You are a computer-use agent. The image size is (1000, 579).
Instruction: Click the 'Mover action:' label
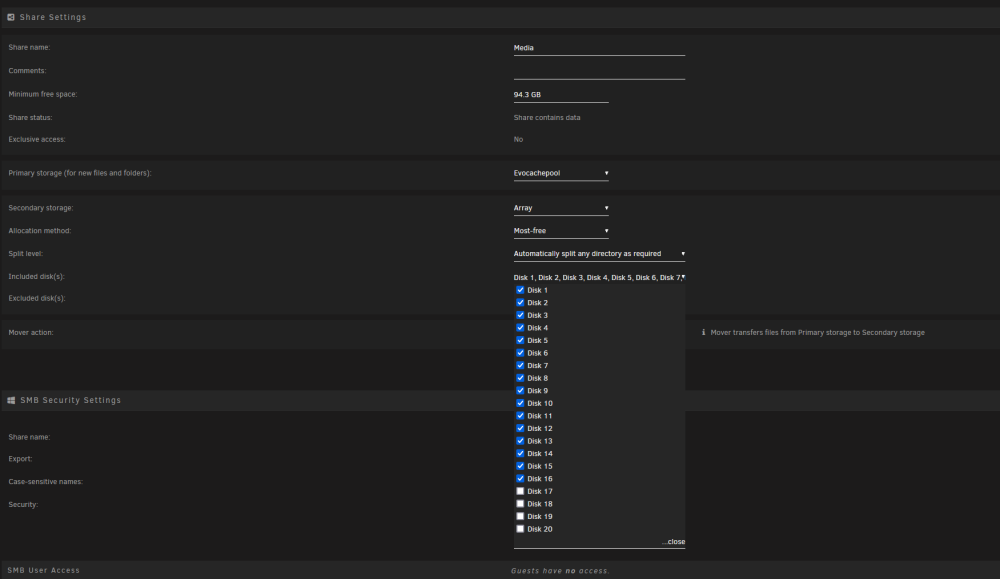coord(31,332)
